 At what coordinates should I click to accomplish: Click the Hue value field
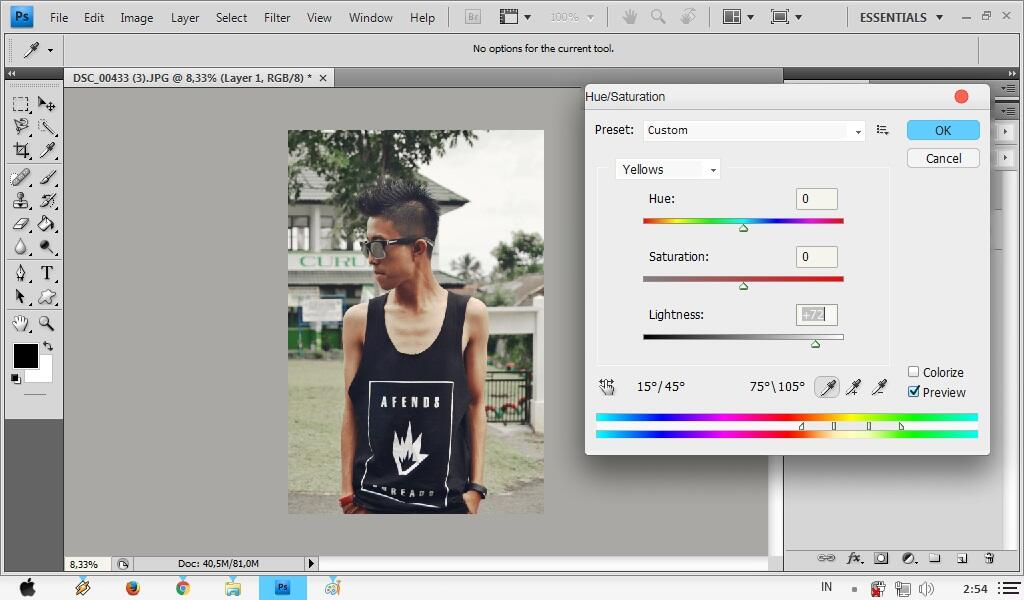(816, 199)
